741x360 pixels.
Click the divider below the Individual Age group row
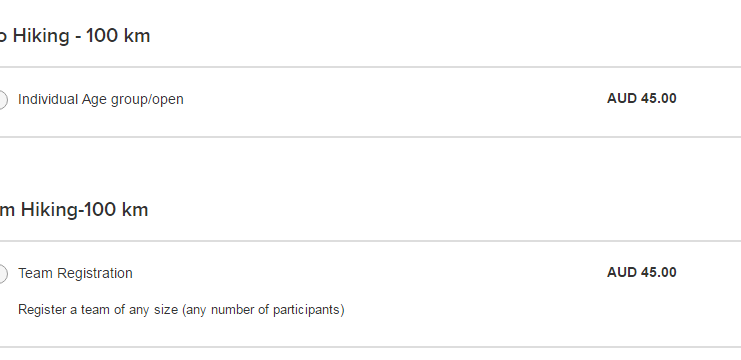370,137
